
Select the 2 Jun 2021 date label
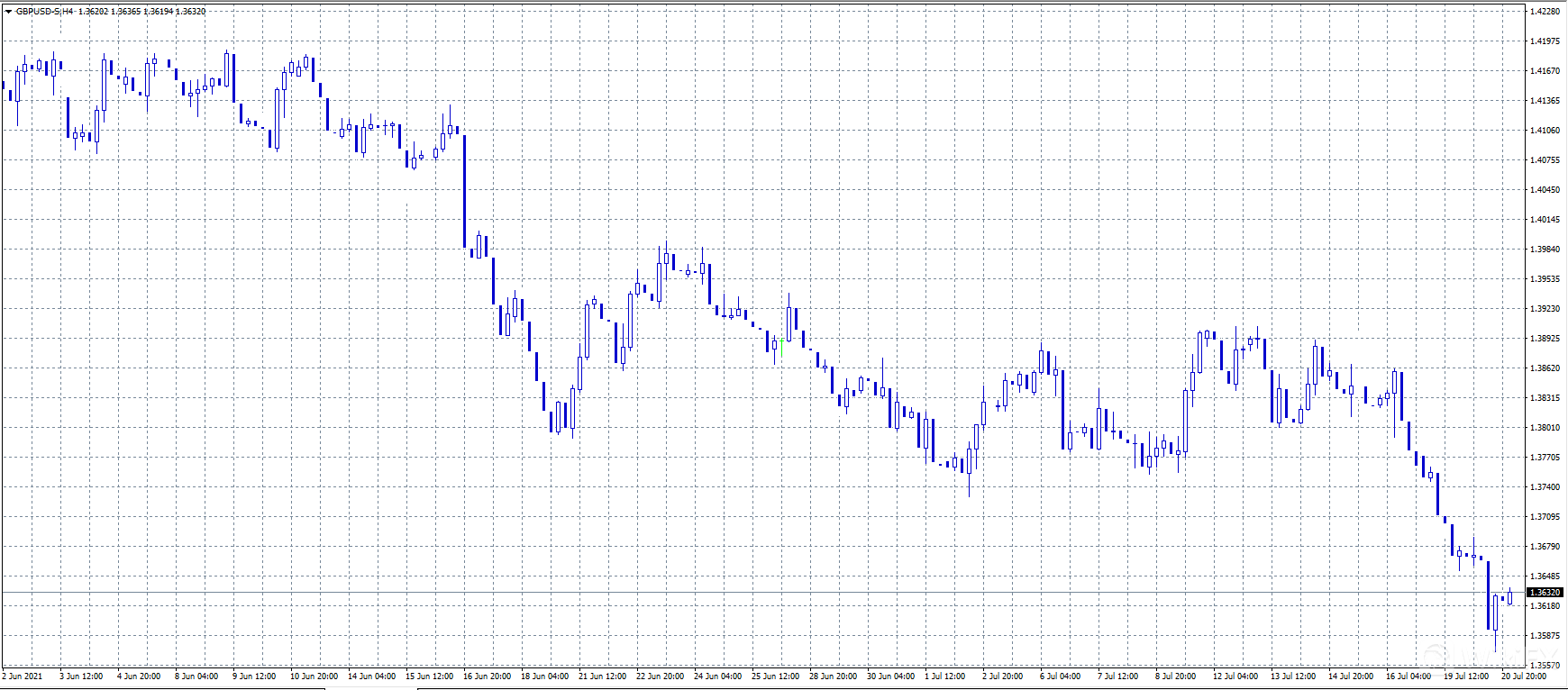[x=23, y=676]
